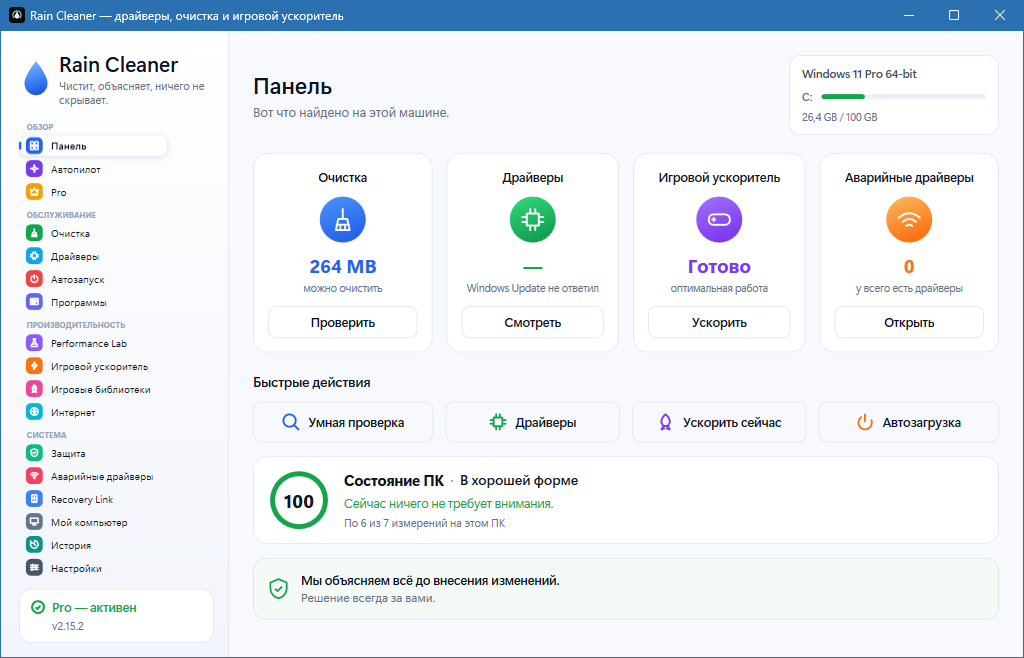Screen dimensions: 1024x658
Task: Open Performance Lab page
Action: pyautogui.click(x=94, y=343)
